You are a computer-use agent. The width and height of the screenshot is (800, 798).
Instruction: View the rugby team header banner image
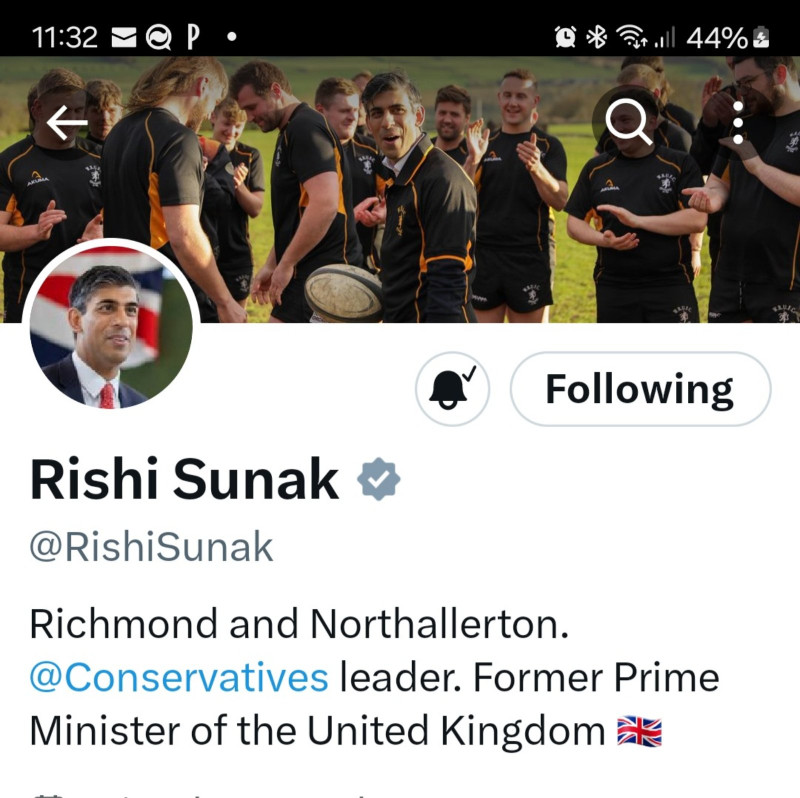(400, 189)
